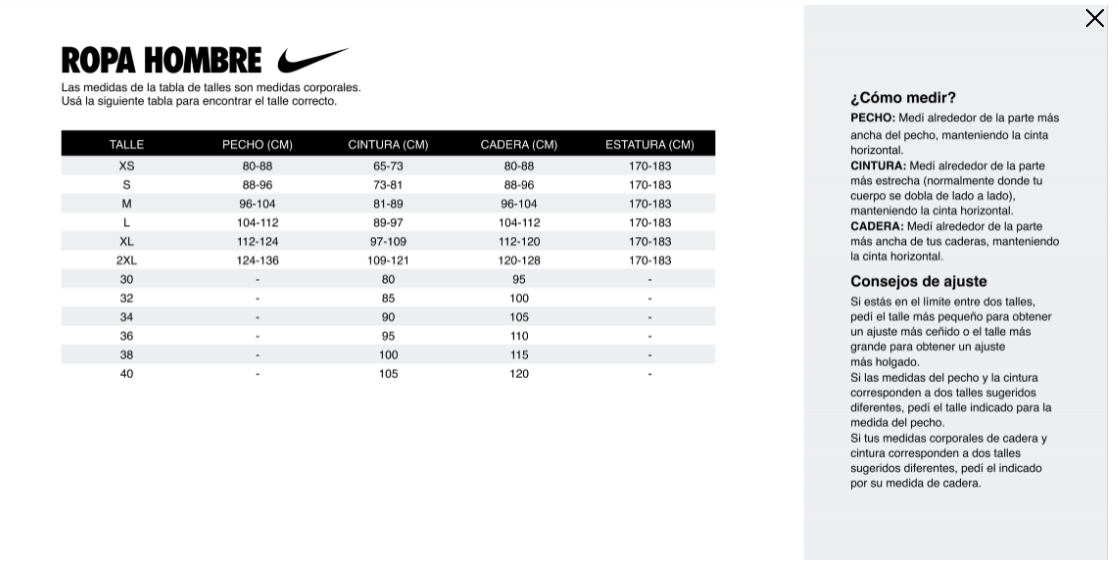Click the 65-73 waist measurement cell

click(x=388, y=166)
